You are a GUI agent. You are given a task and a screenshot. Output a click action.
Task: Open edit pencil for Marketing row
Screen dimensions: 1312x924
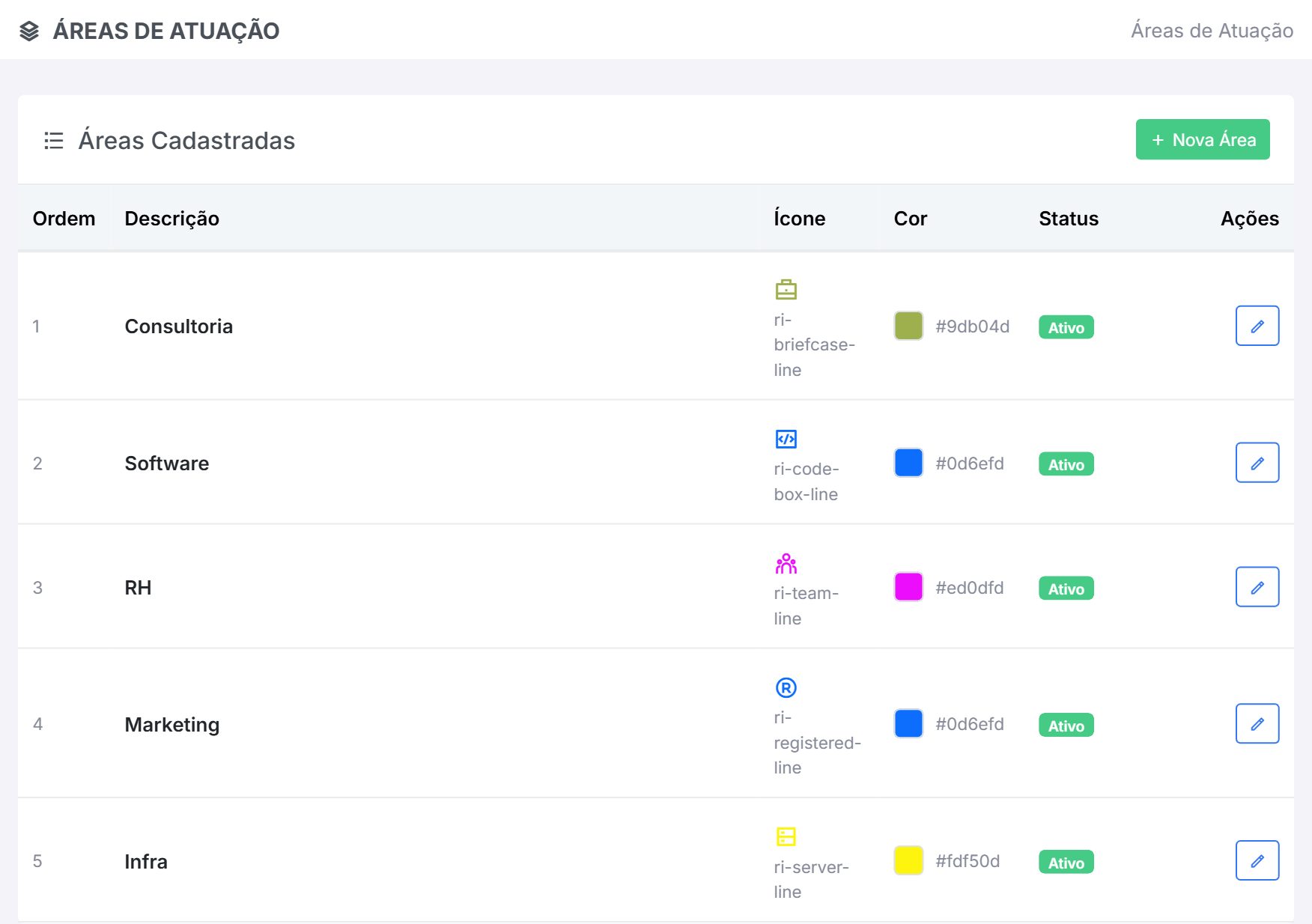click(x=1257, y=724)
